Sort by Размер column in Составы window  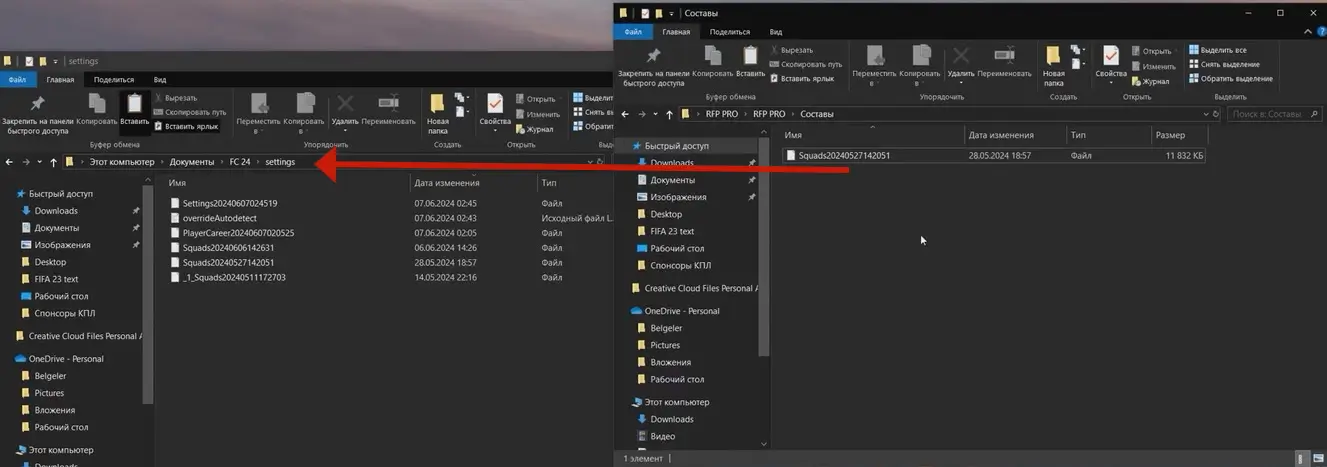1170,135
